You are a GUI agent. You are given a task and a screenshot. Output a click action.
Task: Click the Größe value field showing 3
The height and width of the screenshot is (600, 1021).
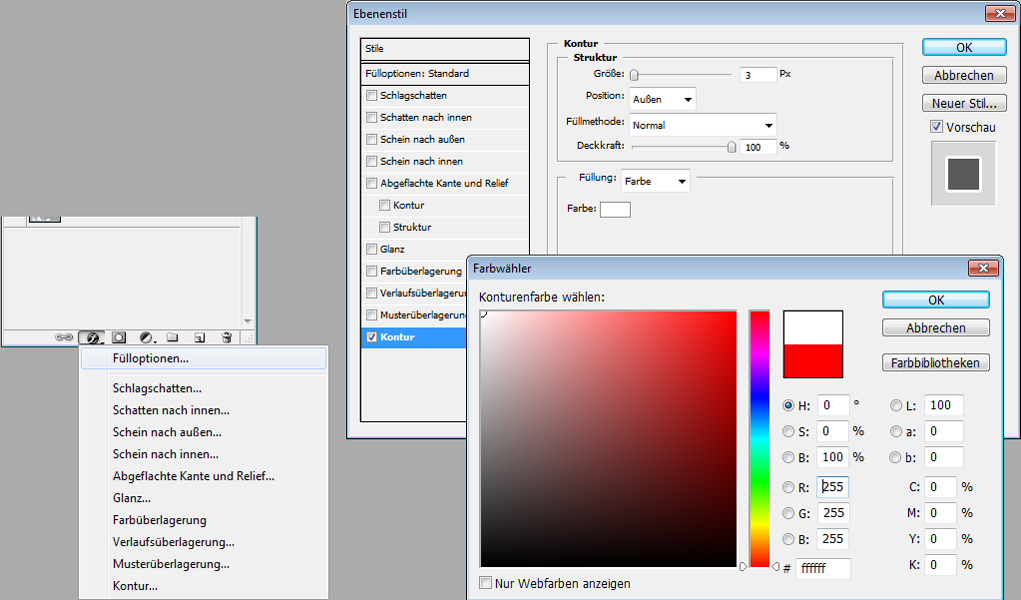click(758, 75)
